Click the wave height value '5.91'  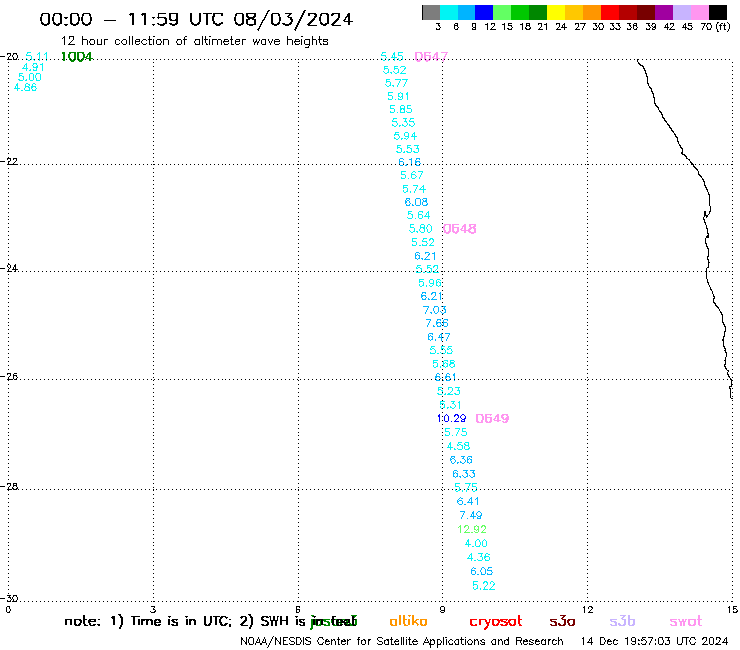pos(398,96)
